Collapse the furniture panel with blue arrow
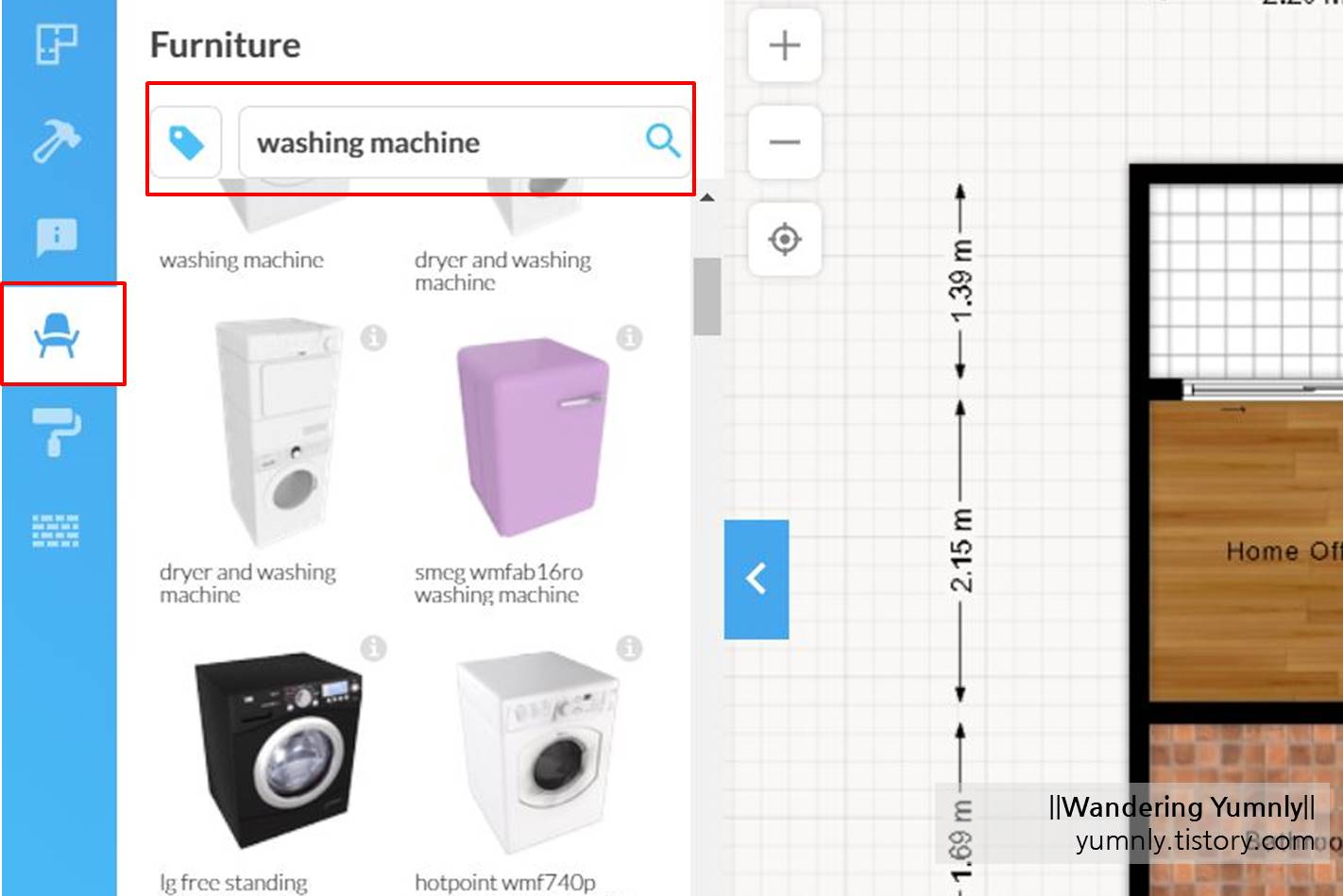 click(756, 579)
